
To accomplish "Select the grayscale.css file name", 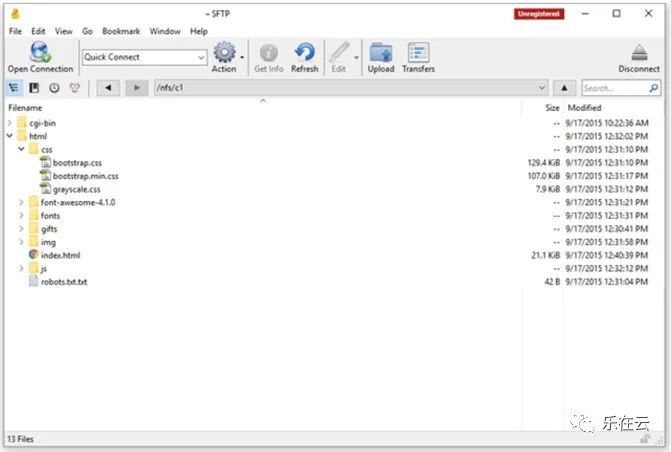I will click(77, 189).
